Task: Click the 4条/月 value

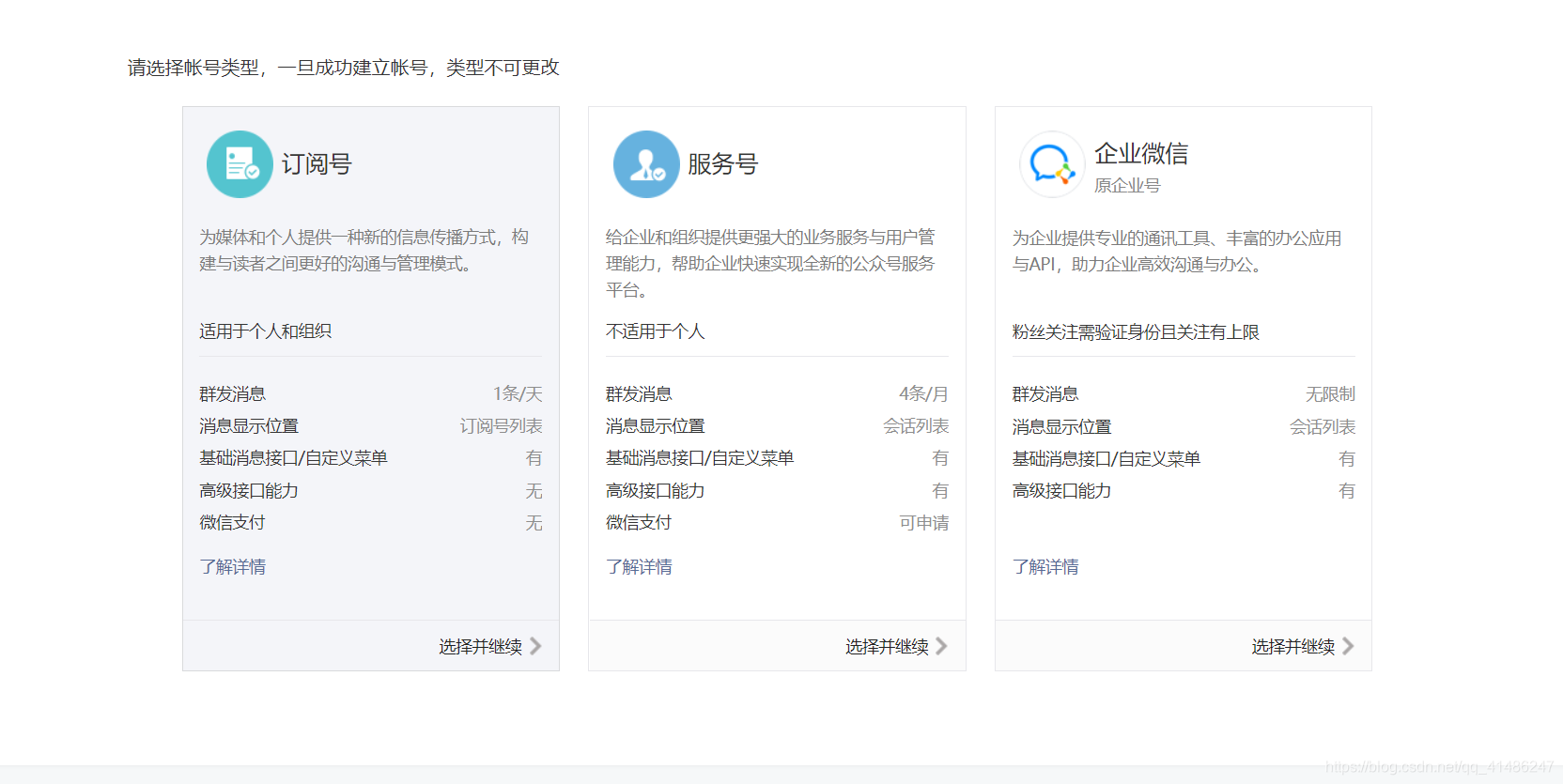Action: coord(923,394)
